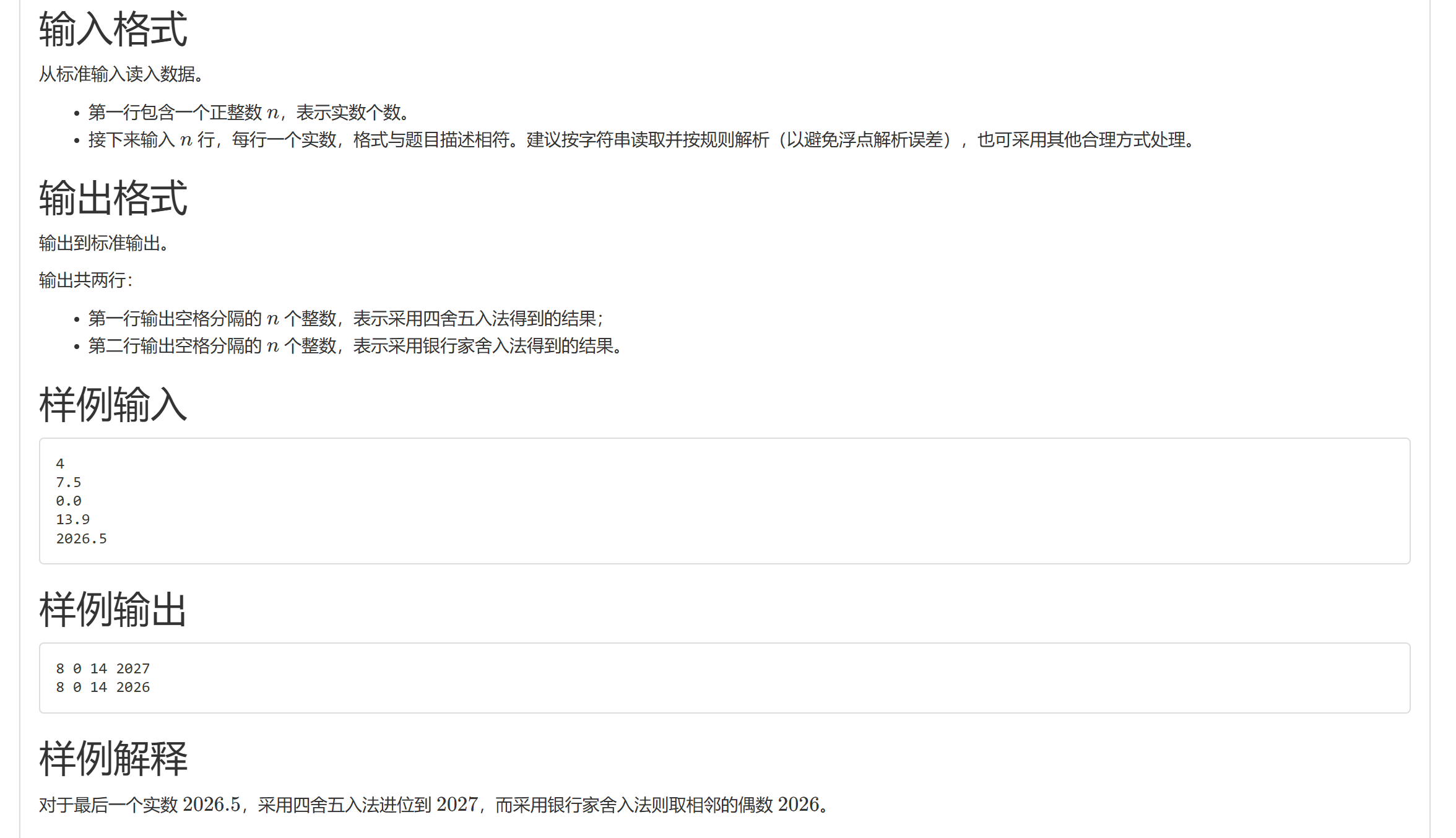Click the line 输出共两行：
1456x838 pixels.
86,280
